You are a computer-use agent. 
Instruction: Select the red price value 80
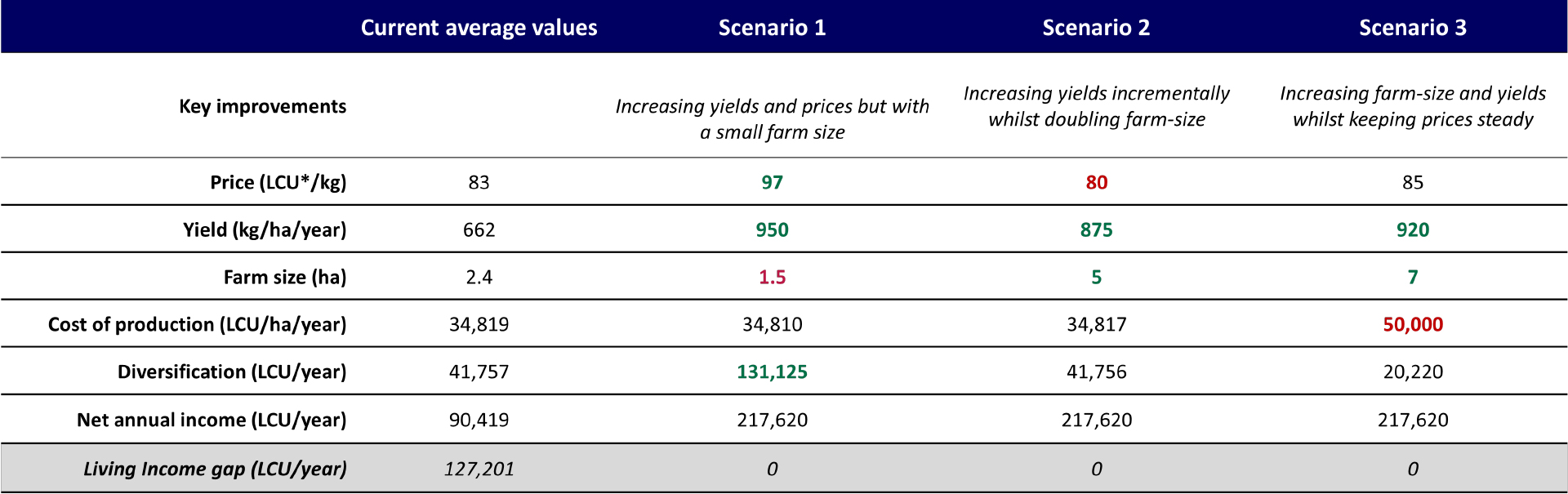1096,182
